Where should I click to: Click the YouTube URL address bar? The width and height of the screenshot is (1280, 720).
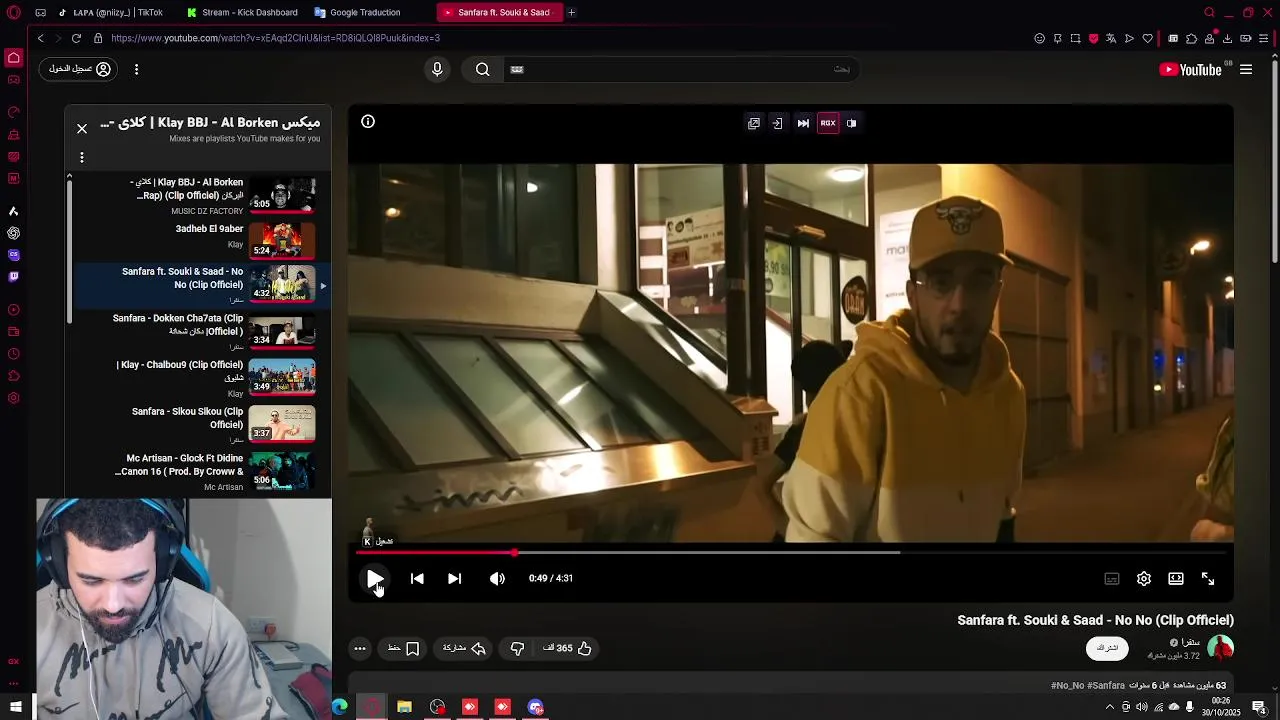pyautogui.click(x=560, y=38)
